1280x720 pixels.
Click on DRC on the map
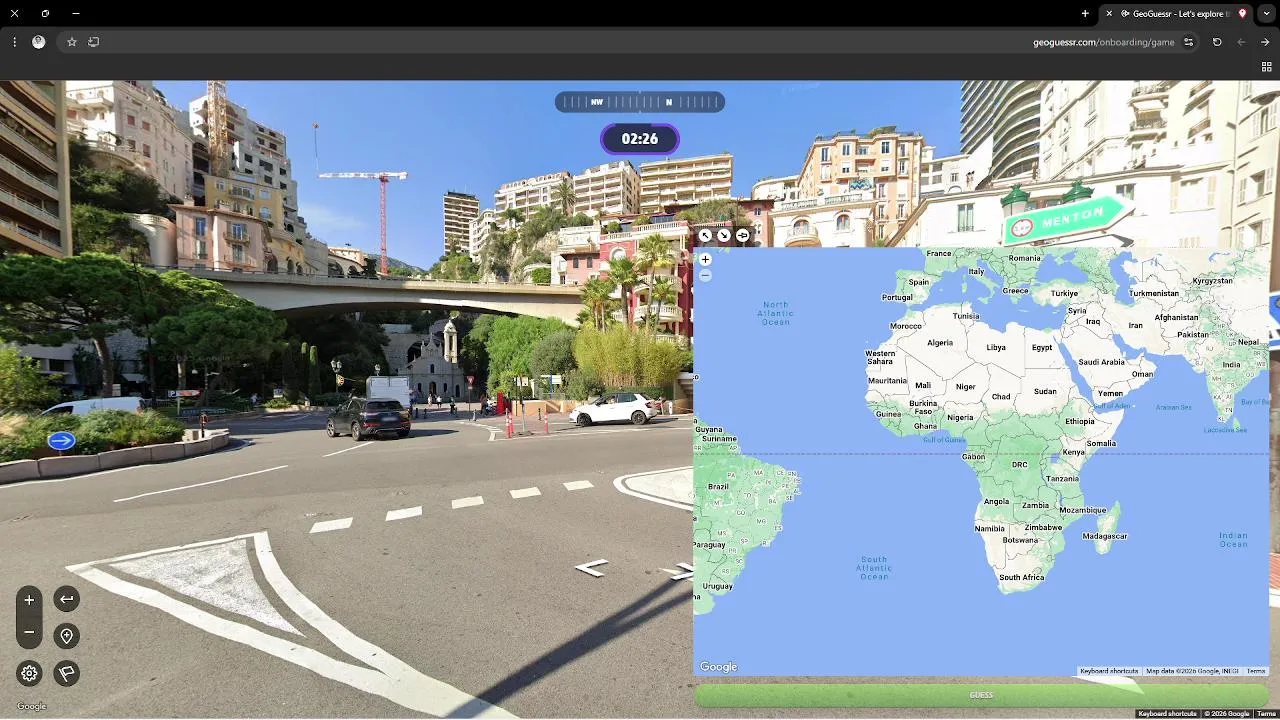1019,464
